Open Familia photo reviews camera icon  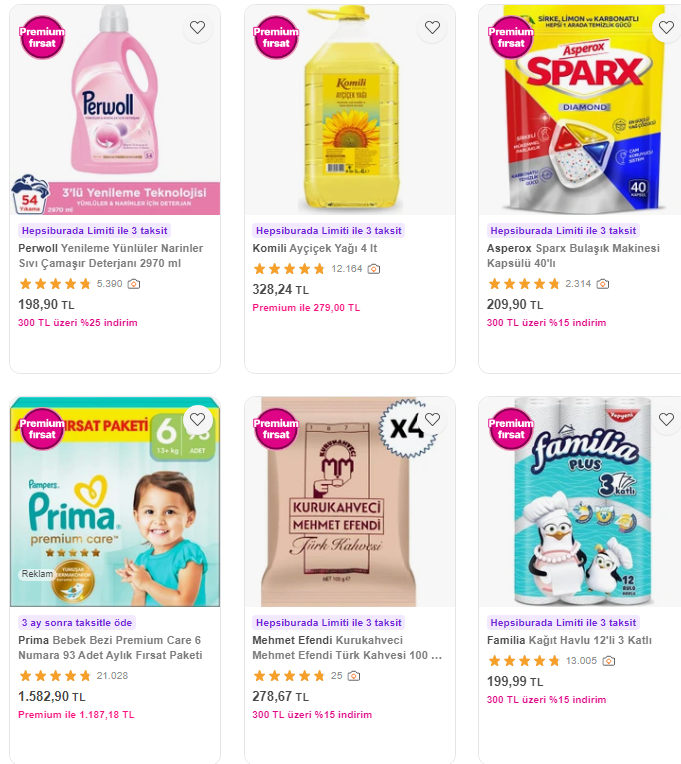click(x=608, y=661)
